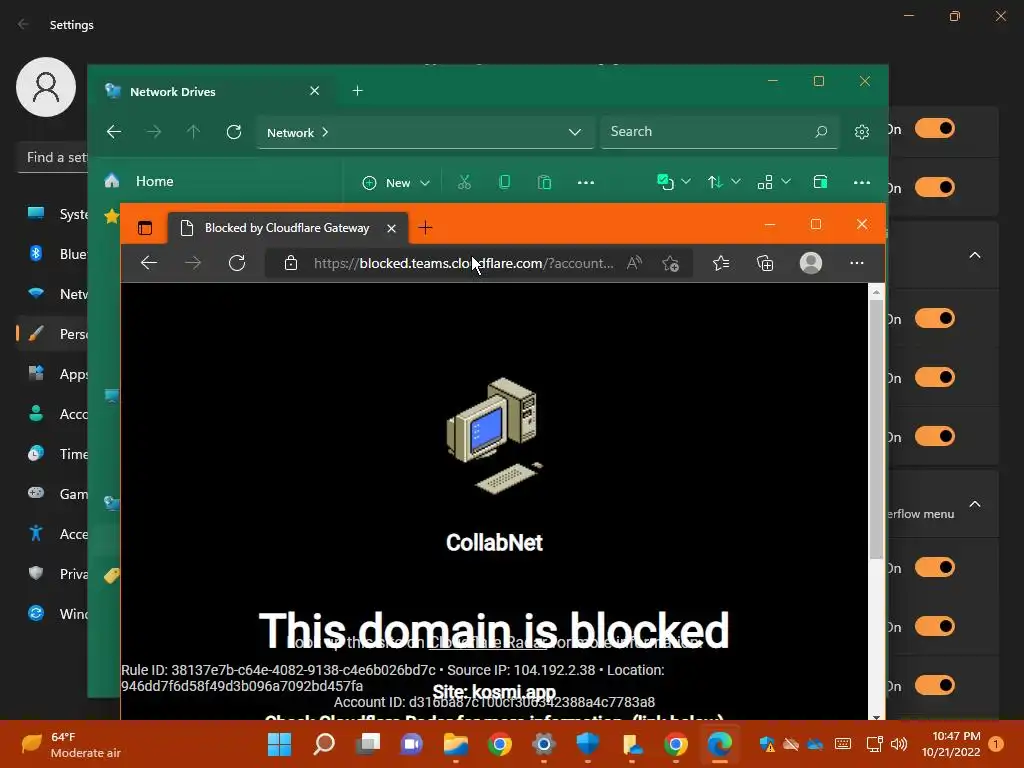Add this page to favorites in Edge
Image resolution: width=1024 pixels, height=768 pixels.
click(670, 263)
